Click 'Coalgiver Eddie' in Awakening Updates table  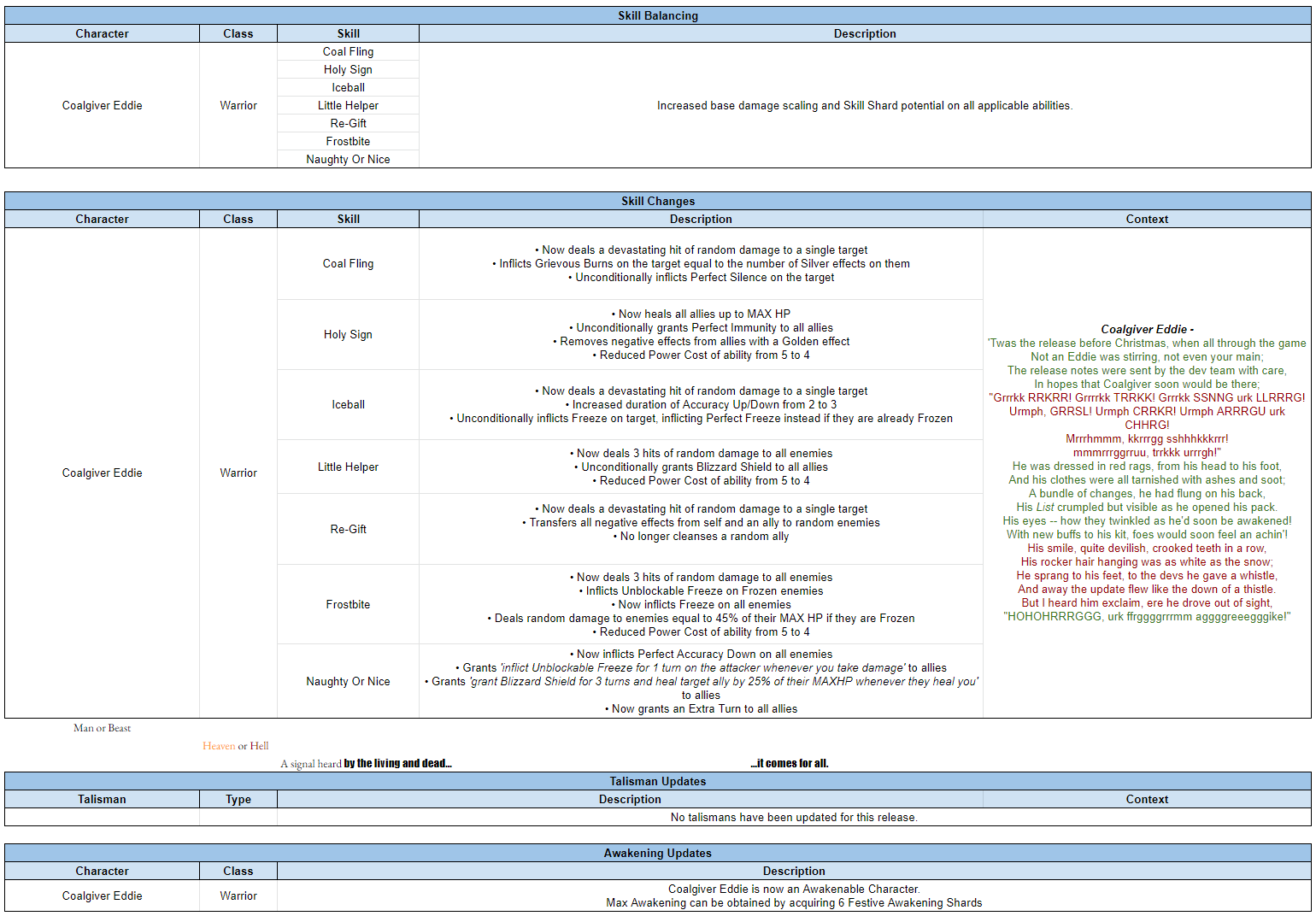tap(102, 895)
